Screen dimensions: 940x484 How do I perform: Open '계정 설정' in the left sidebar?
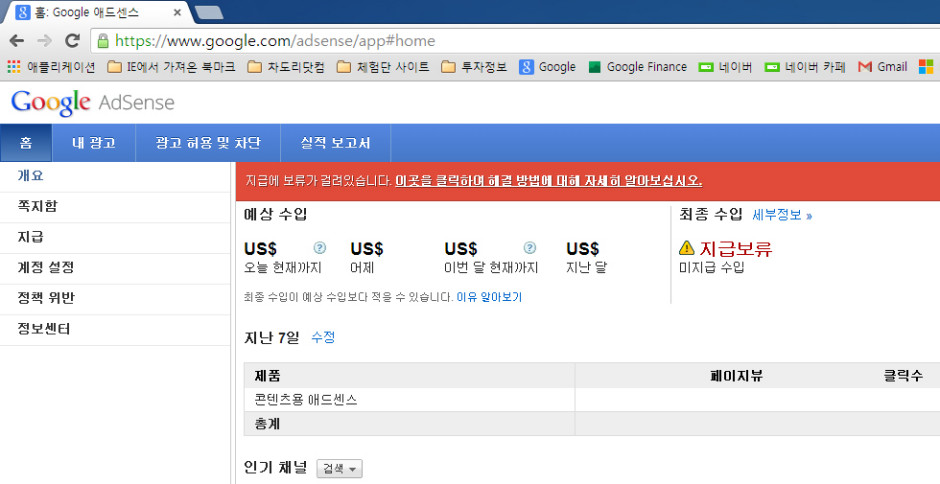pos(115,268)
